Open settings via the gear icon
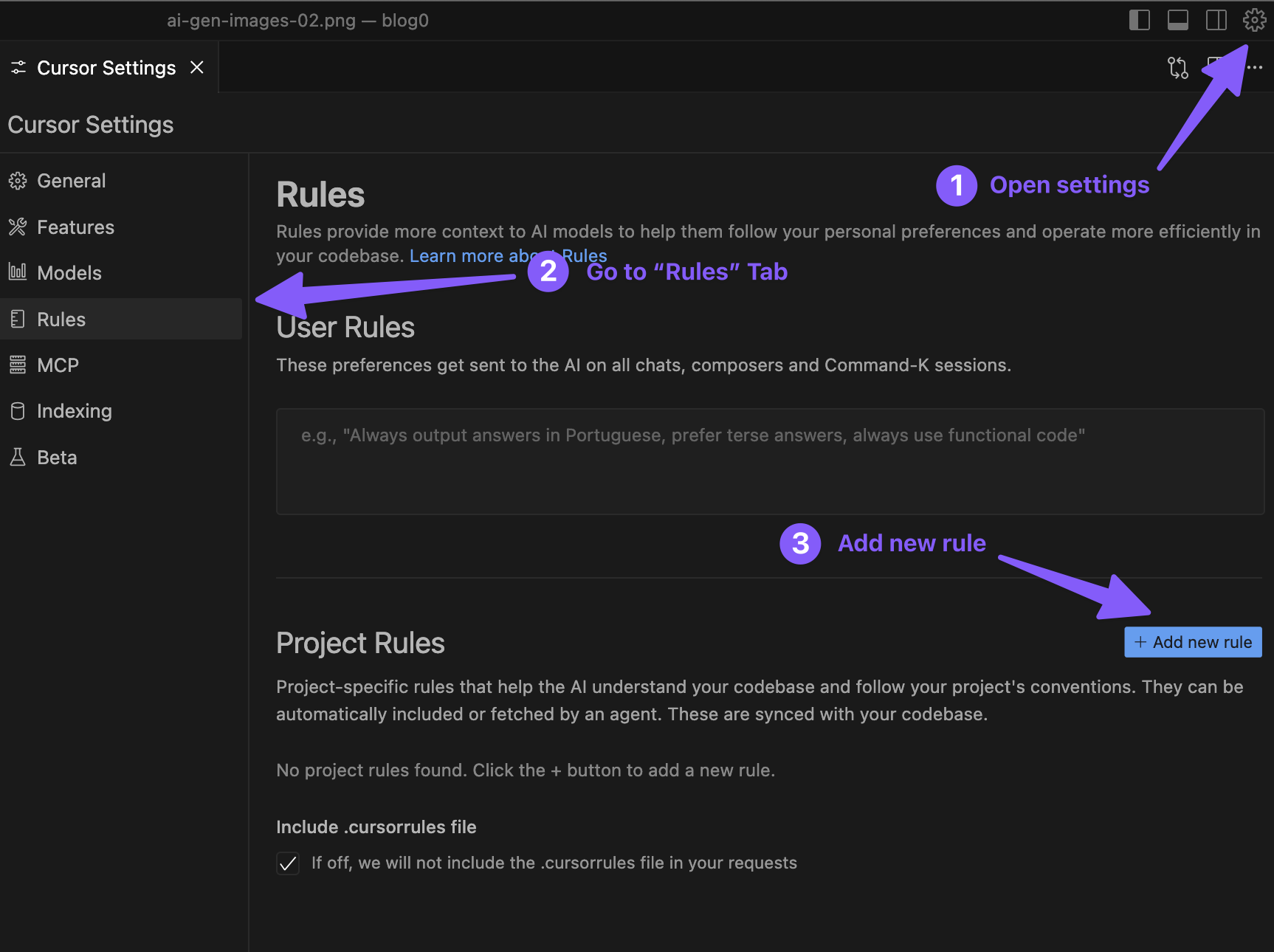 click(x=1254, y=20)
